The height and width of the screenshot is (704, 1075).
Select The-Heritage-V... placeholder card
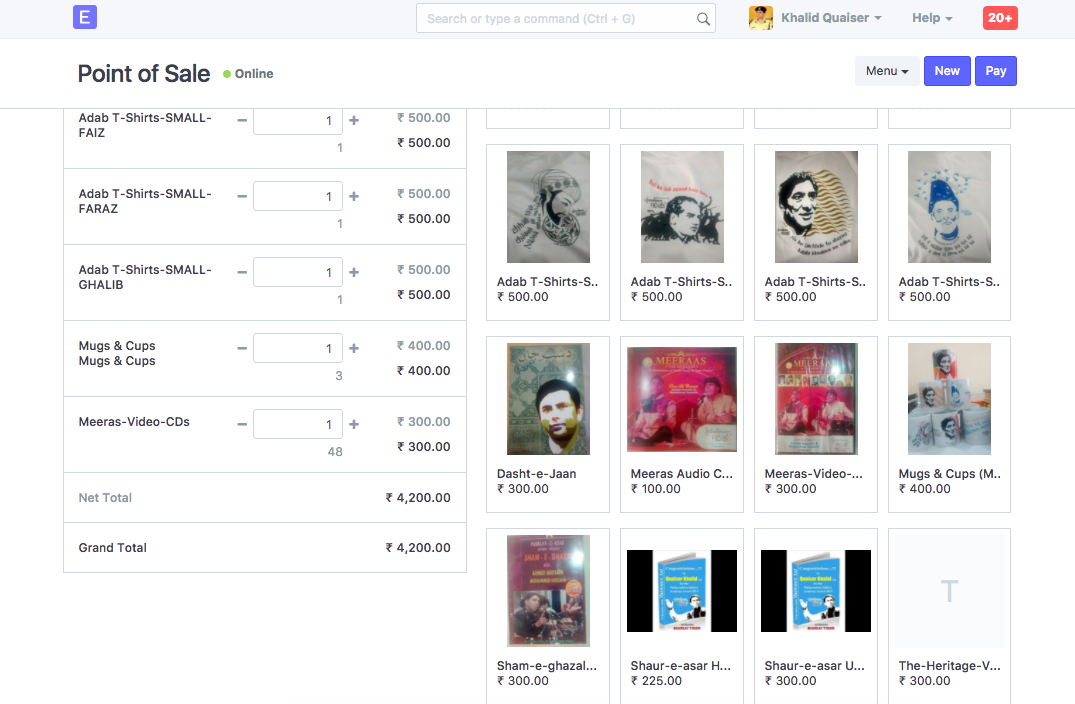(x=950, y=591)
